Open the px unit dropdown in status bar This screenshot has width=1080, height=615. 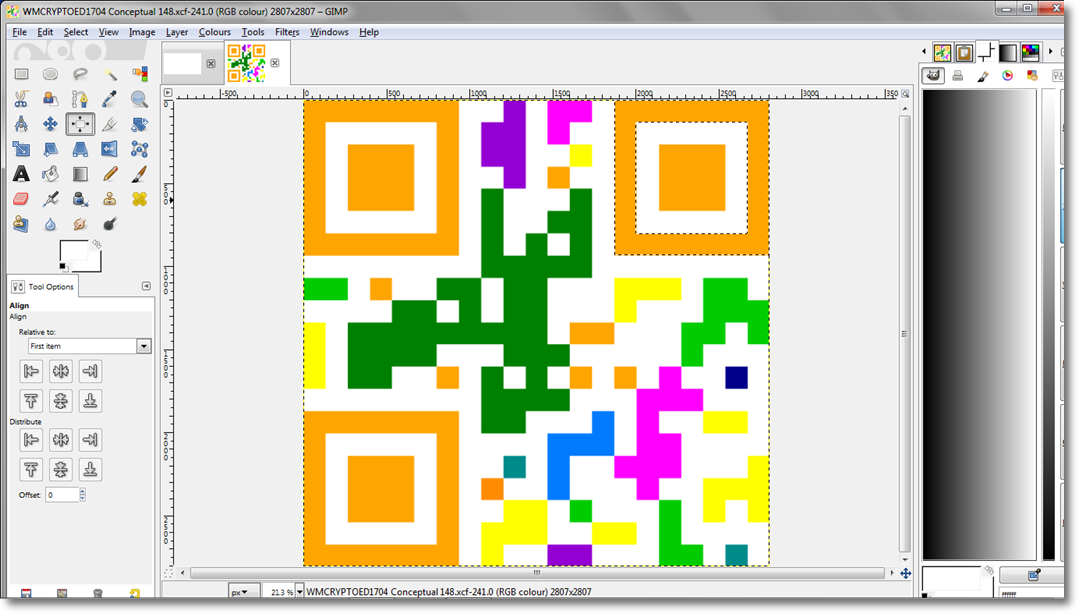click(244, 592)
